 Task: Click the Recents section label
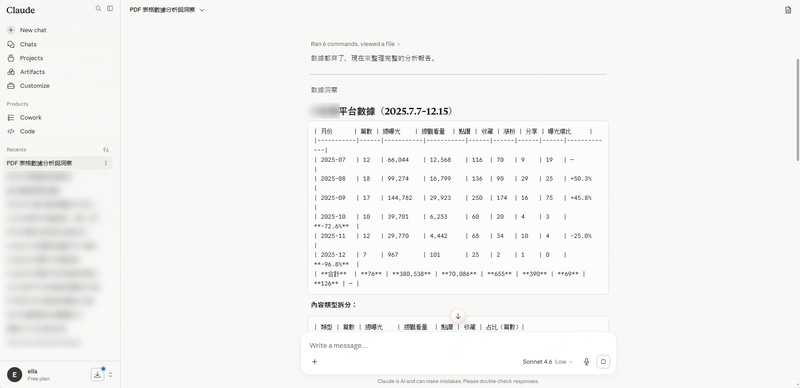click(16, 150)
